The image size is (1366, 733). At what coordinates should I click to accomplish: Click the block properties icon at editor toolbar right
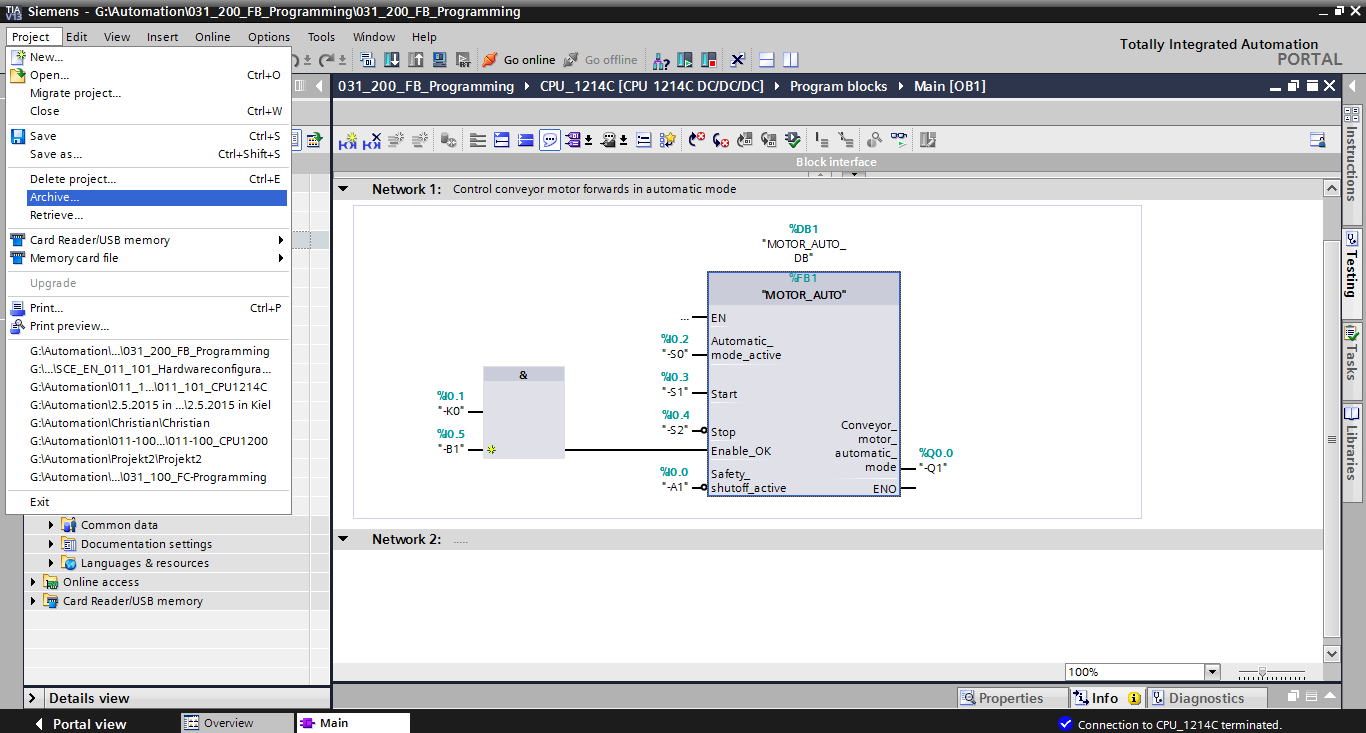click(1318, 140)
